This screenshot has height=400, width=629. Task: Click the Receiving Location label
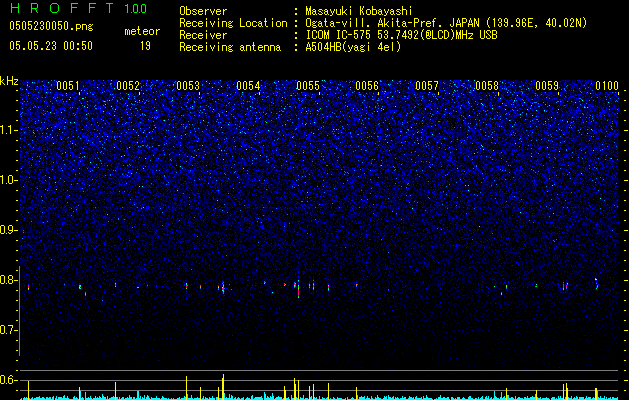click(x=233, y=24)
